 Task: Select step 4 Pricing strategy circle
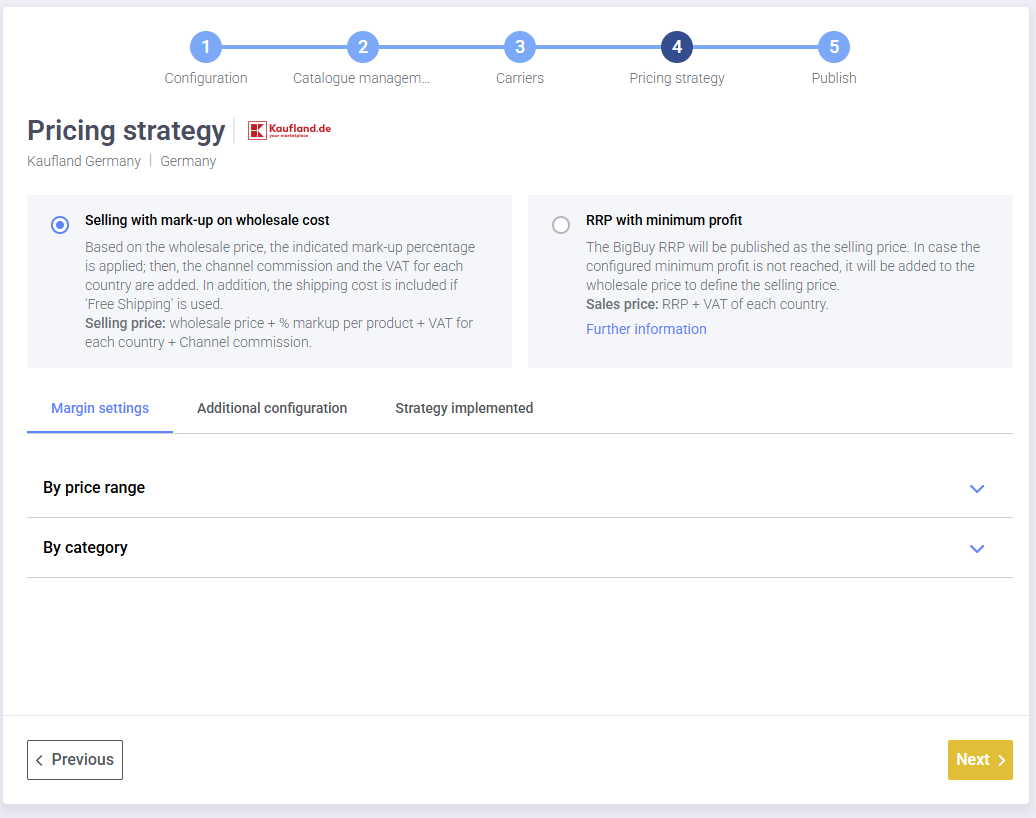(677, 47)
